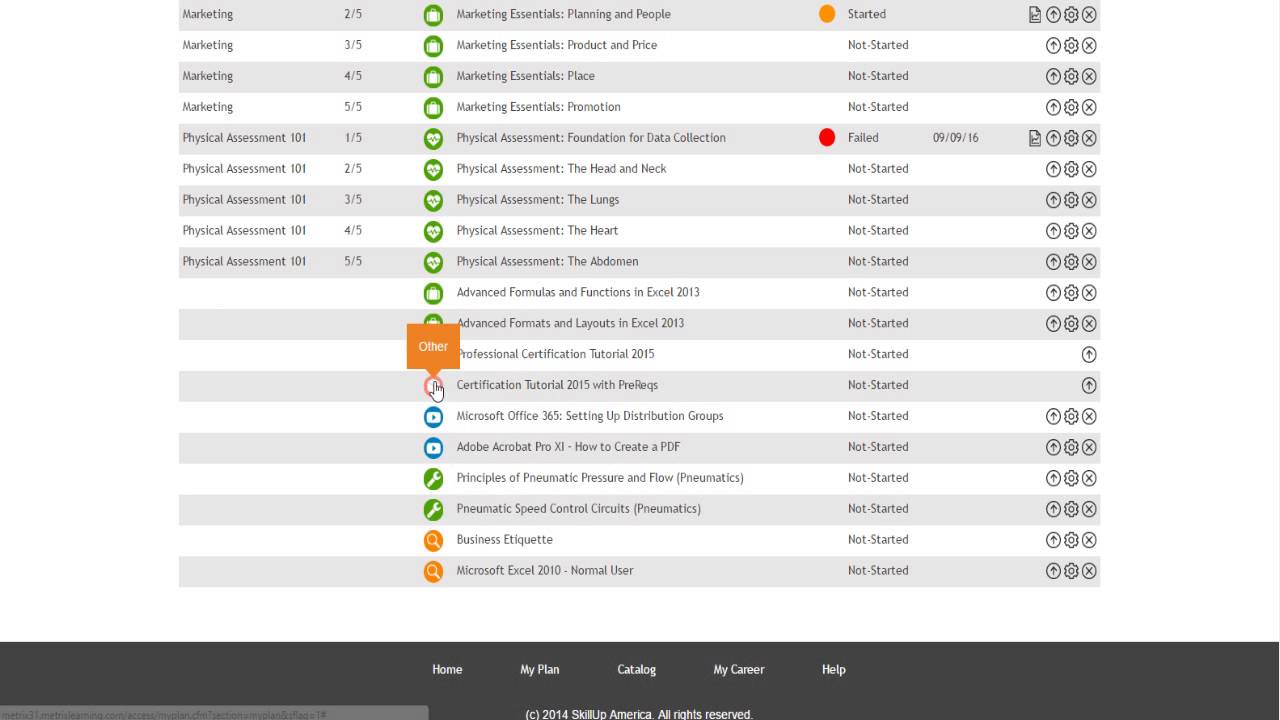Click up-arrow for Certification Tutorial 2015 with PreReqs
This screenshot has height=720, width=1280.
[1089, 385]
